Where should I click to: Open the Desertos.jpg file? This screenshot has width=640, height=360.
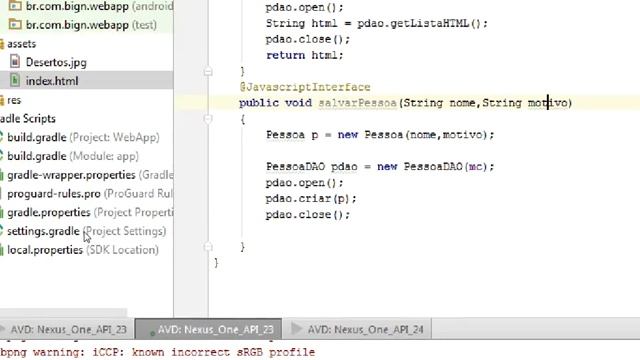56,62
